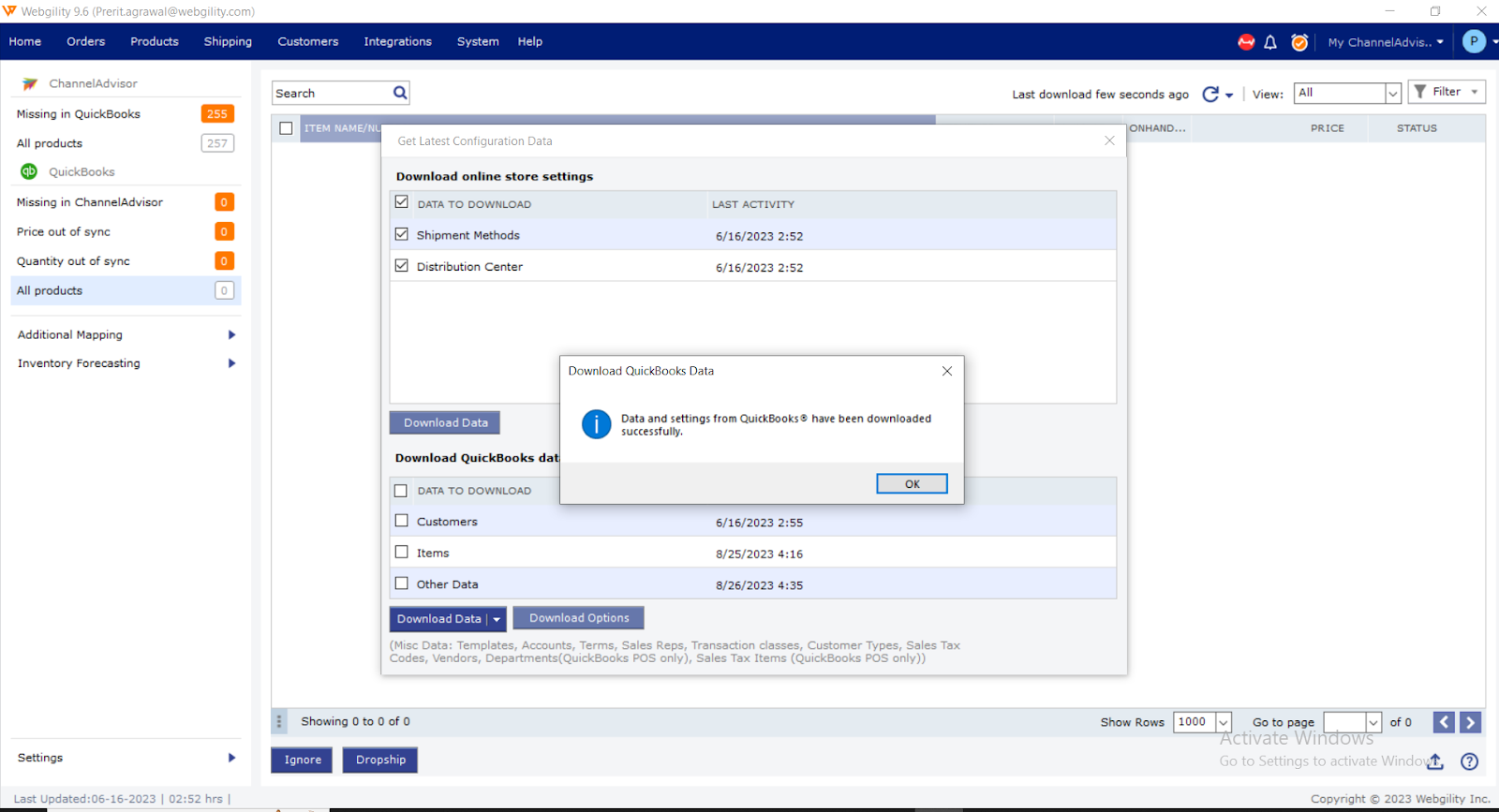This screenshot has height=812, width=1499.
Task: Check the Customers checkbox
Action: click(x=402, y=521)
